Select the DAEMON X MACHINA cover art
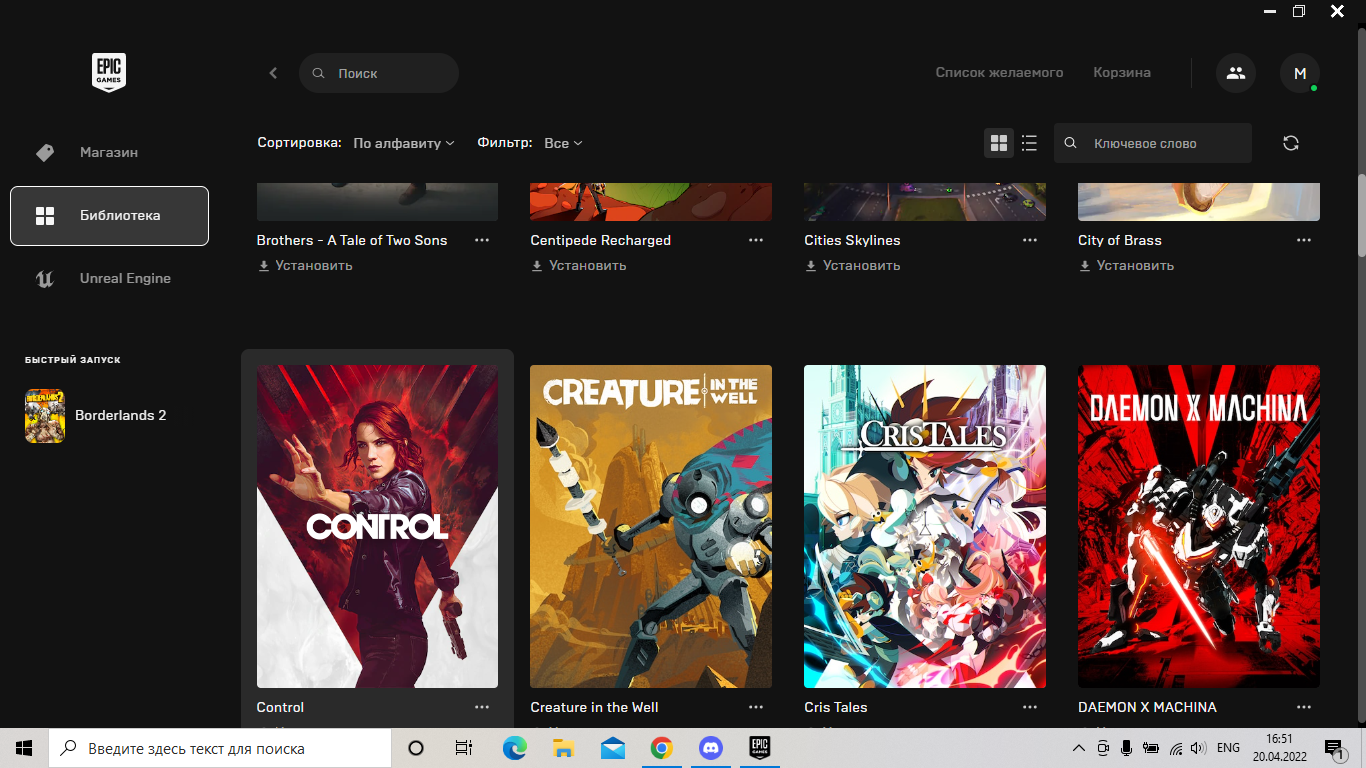This screenshot has height=768, width=1366. point(1199,526)
